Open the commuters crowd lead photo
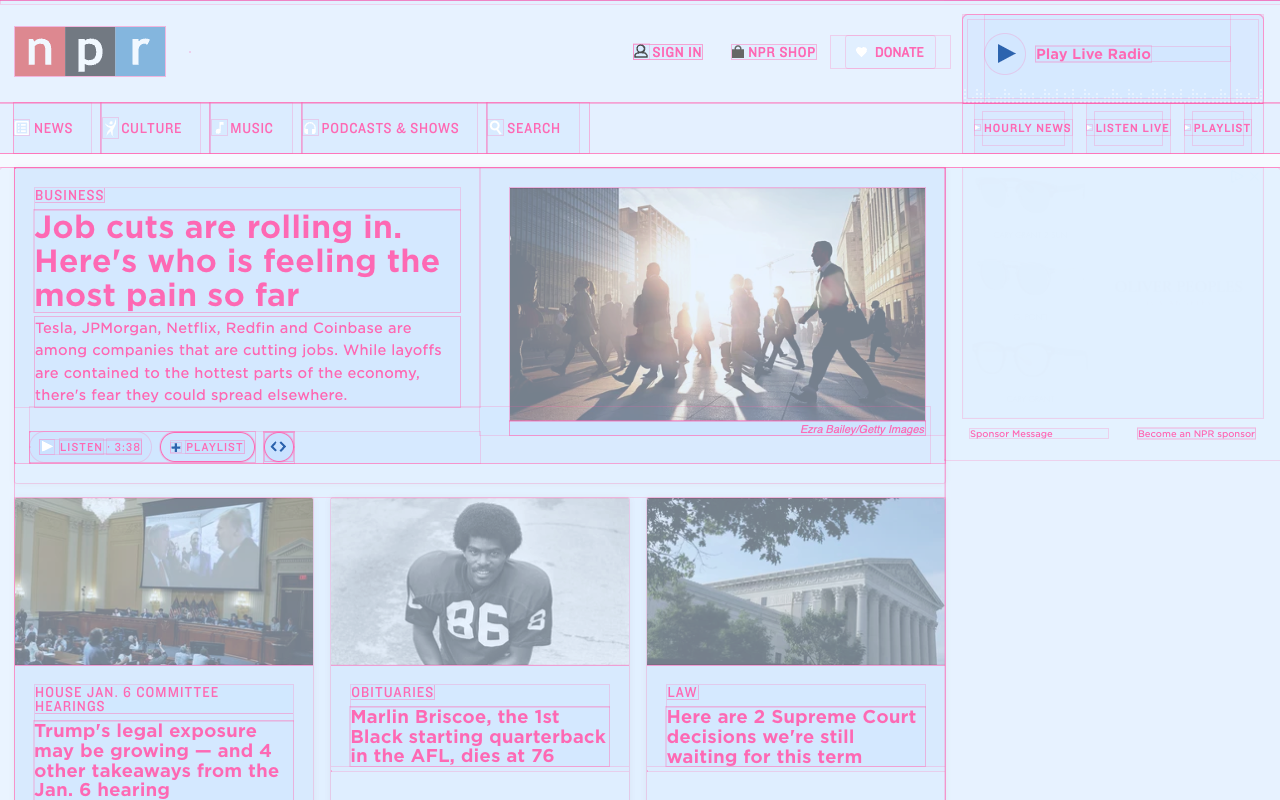 click(717, 304)
